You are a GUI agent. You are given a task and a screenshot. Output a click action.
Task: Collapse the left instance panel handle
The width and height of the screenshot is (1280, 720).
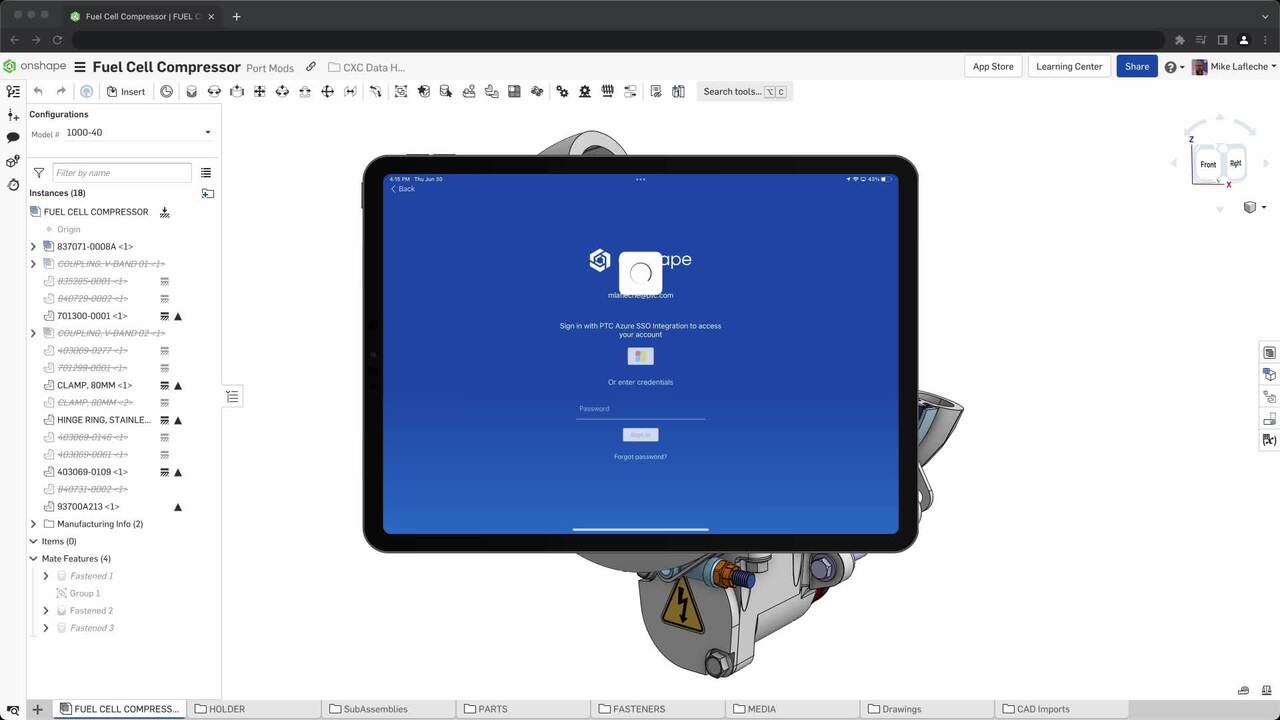(x=232, y=397)
